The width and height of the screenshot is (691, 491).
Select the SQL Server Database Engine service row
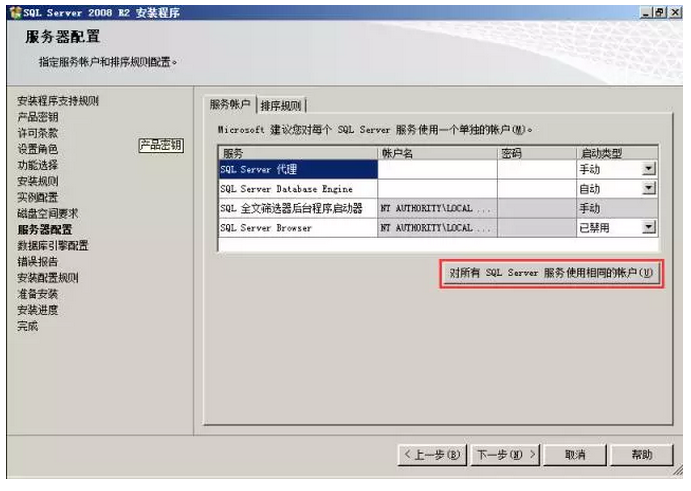(x=298, y=189)
